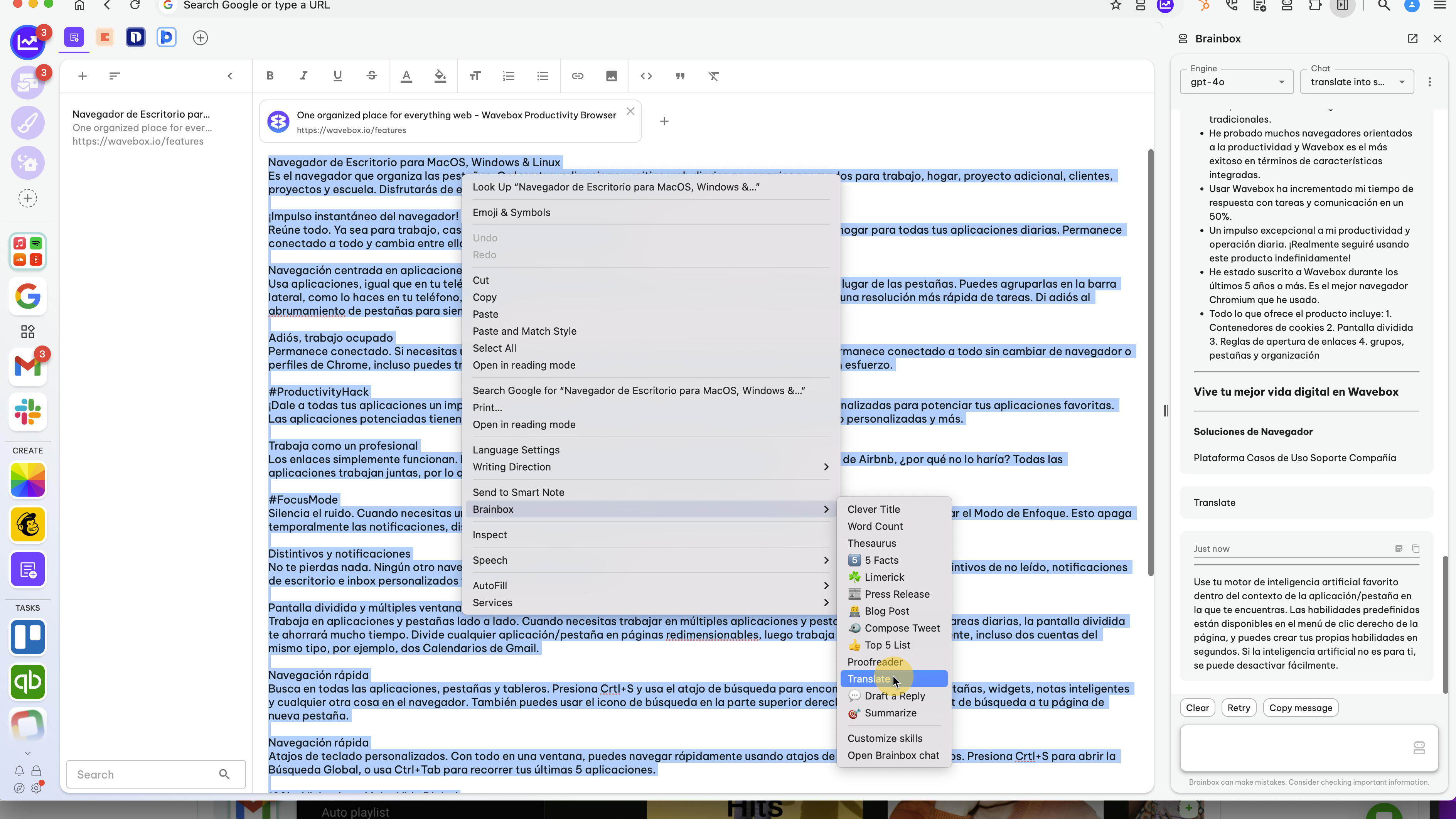The height and width of the screenshot is (819, 1456).
Task: Toggle strikethrough formatting
Action: (371, 76)
